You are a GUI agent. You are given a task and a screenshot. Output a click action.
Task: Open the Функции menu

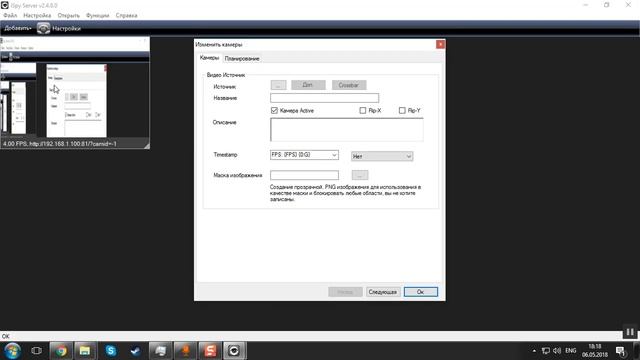[98, 16]
